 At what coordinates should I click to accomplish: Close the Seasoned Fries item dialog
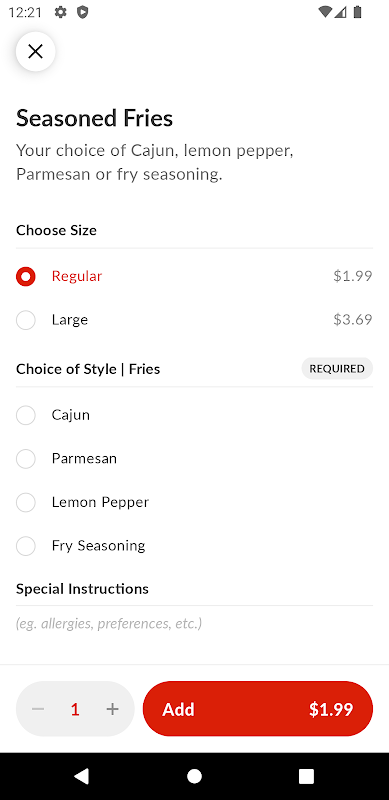[x=35, y=51]
